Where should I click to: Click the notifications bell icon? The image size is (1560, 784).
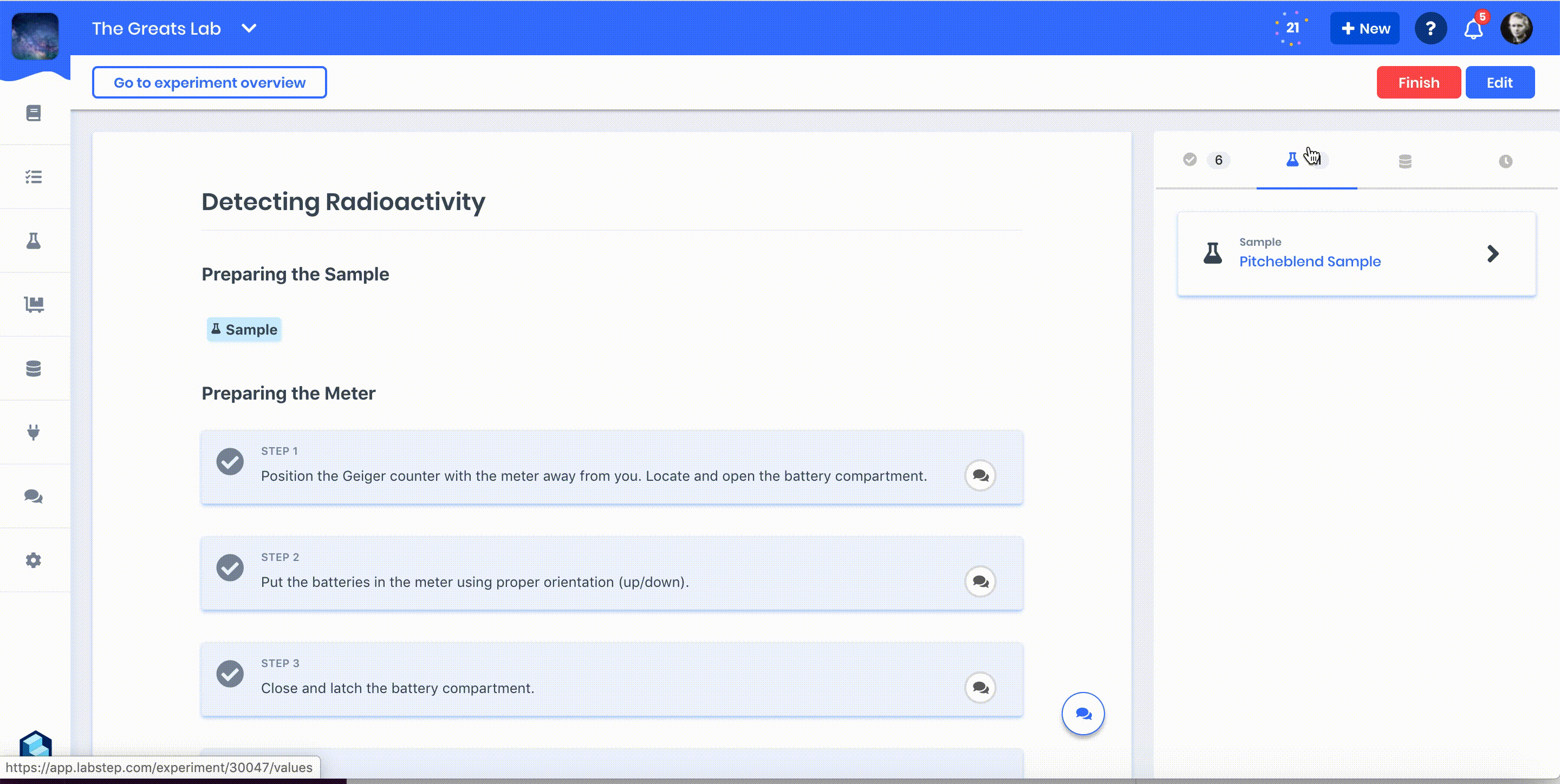click(x=1473, y=29)
